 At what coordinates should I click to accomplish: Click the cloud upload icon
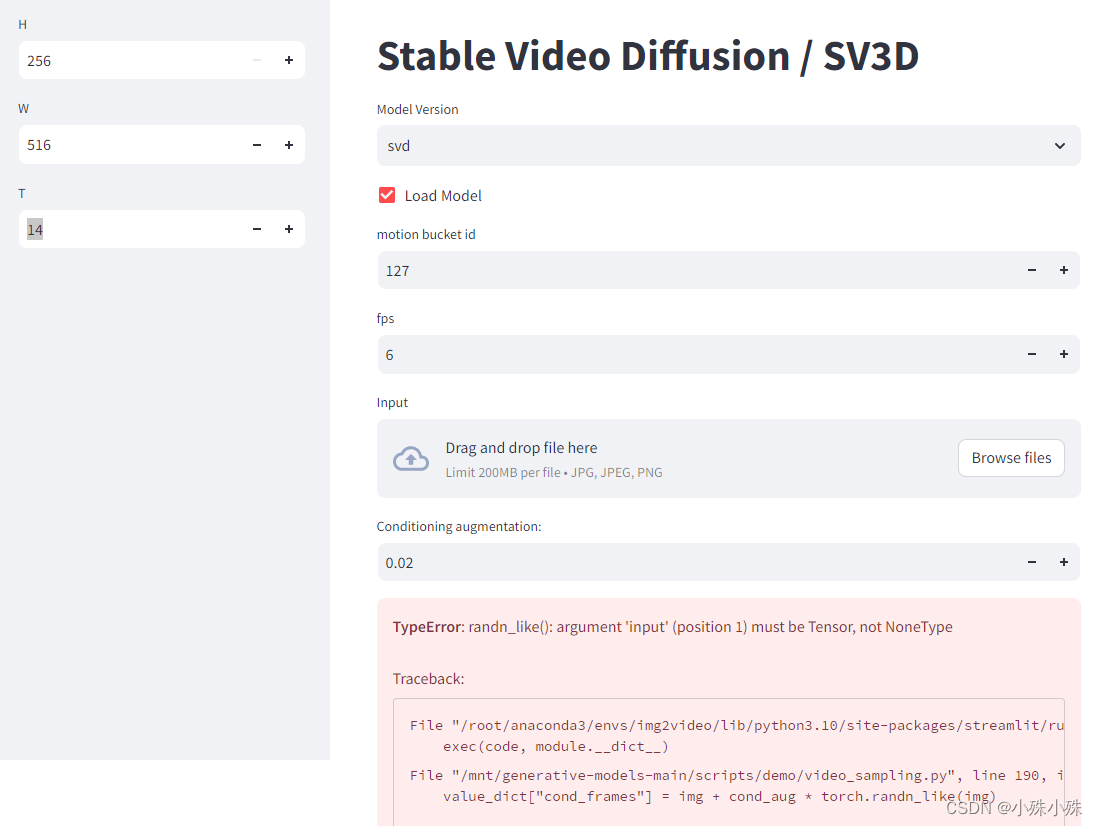[411, 458]
